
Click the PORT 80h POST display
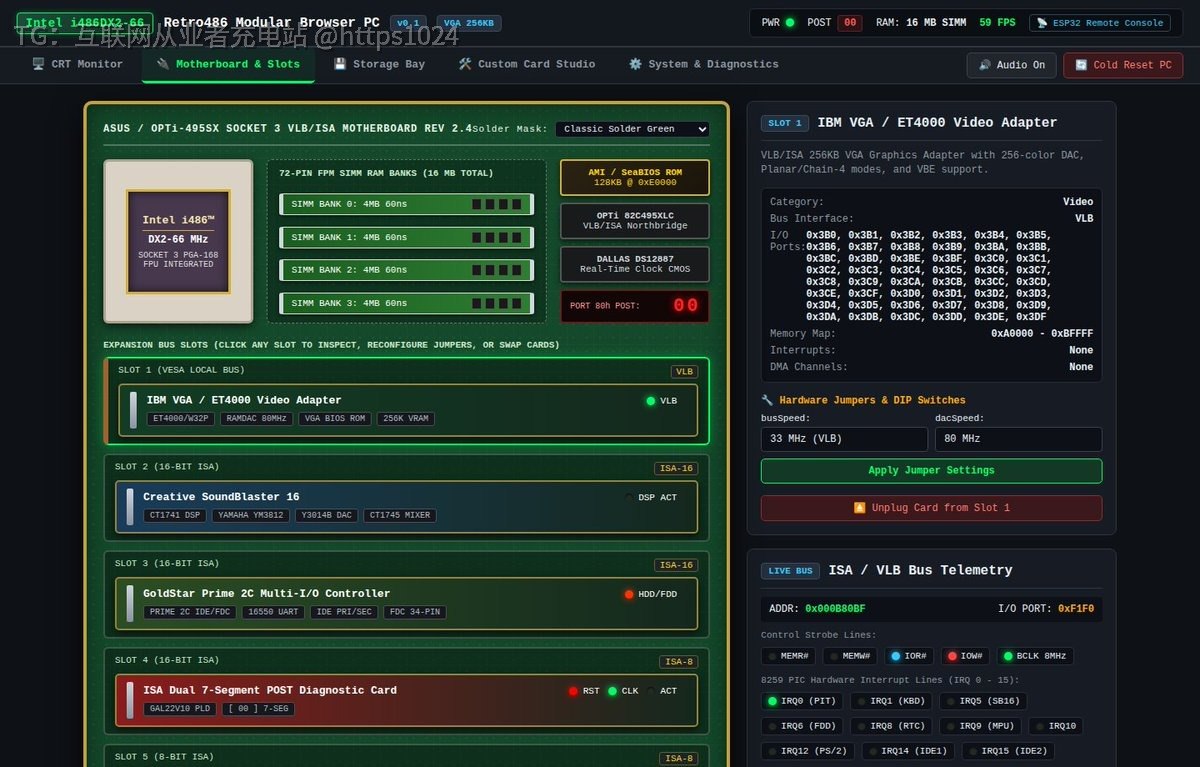click(x=635, y=306)
